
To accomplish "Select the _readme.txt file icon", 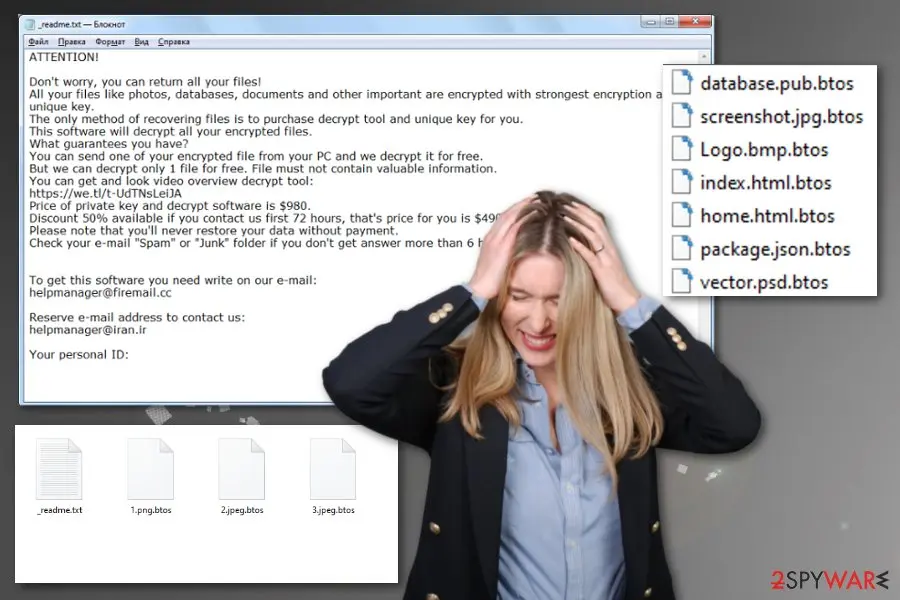I will [59, 469].
